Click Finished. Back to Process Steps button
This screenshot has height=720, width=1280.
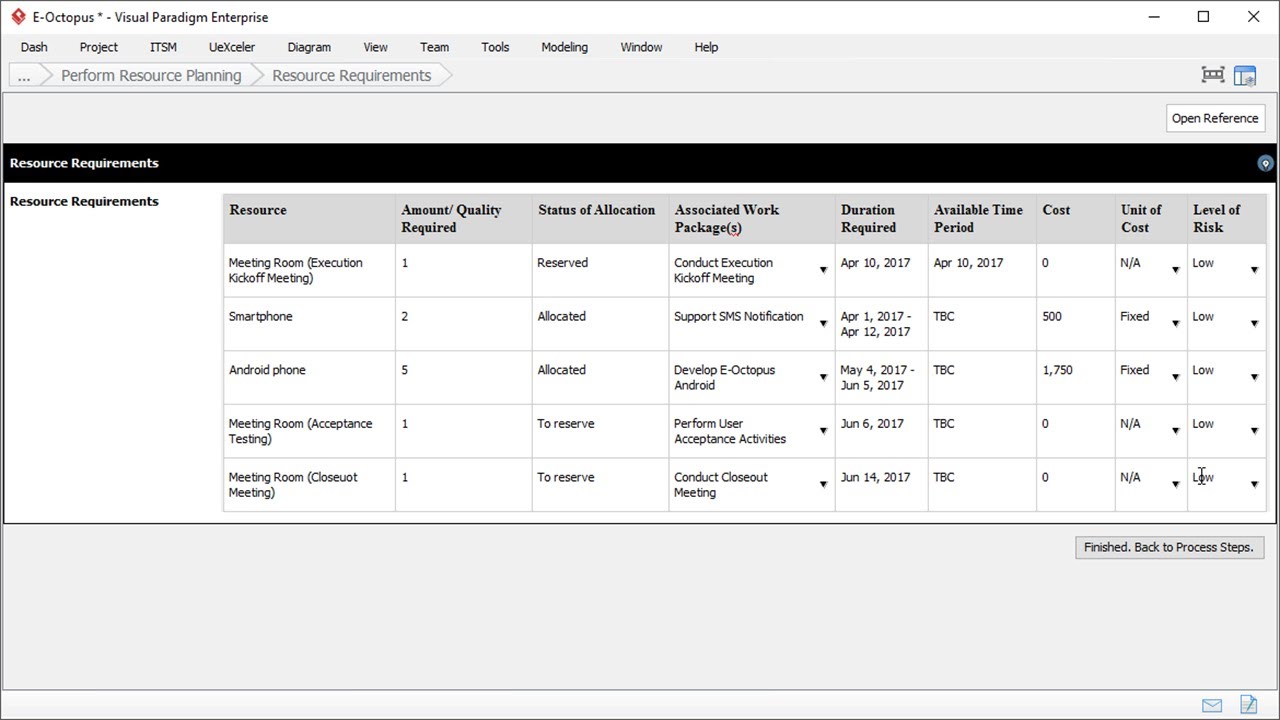pos(1169,547)
